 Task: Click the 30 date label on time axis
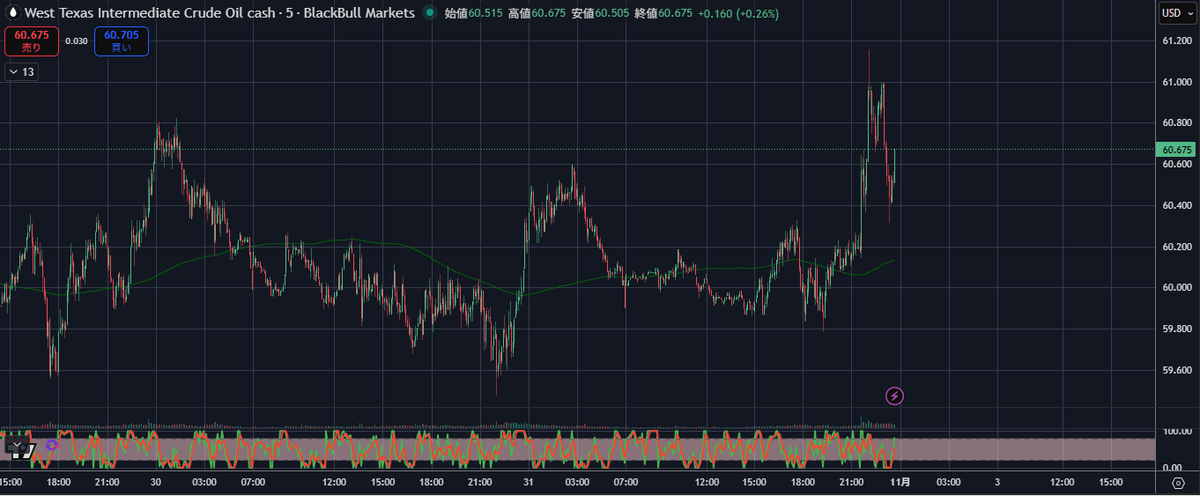tap(156, 482)
